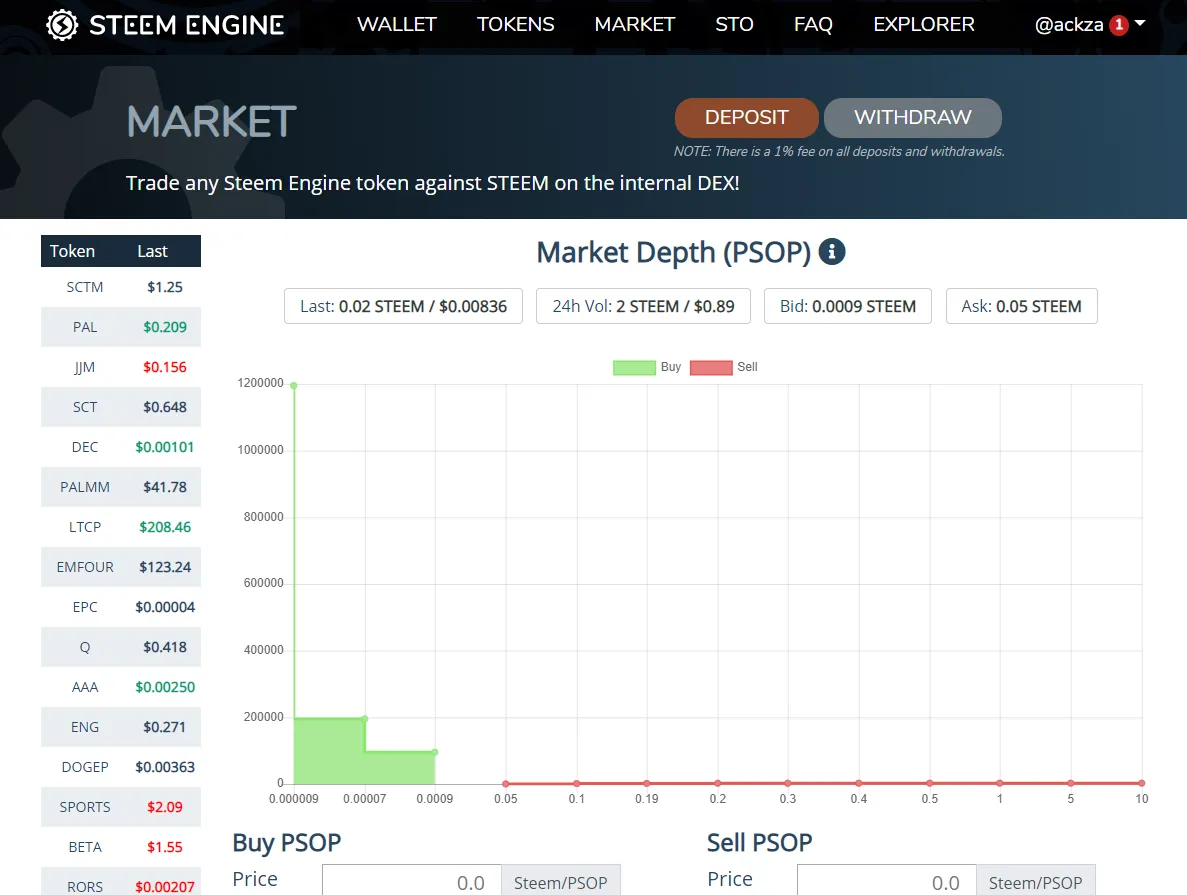Viewport: 1187px width, 895px height.
Task: Select the SPORTS token row
Action: (x=121, y=807)
